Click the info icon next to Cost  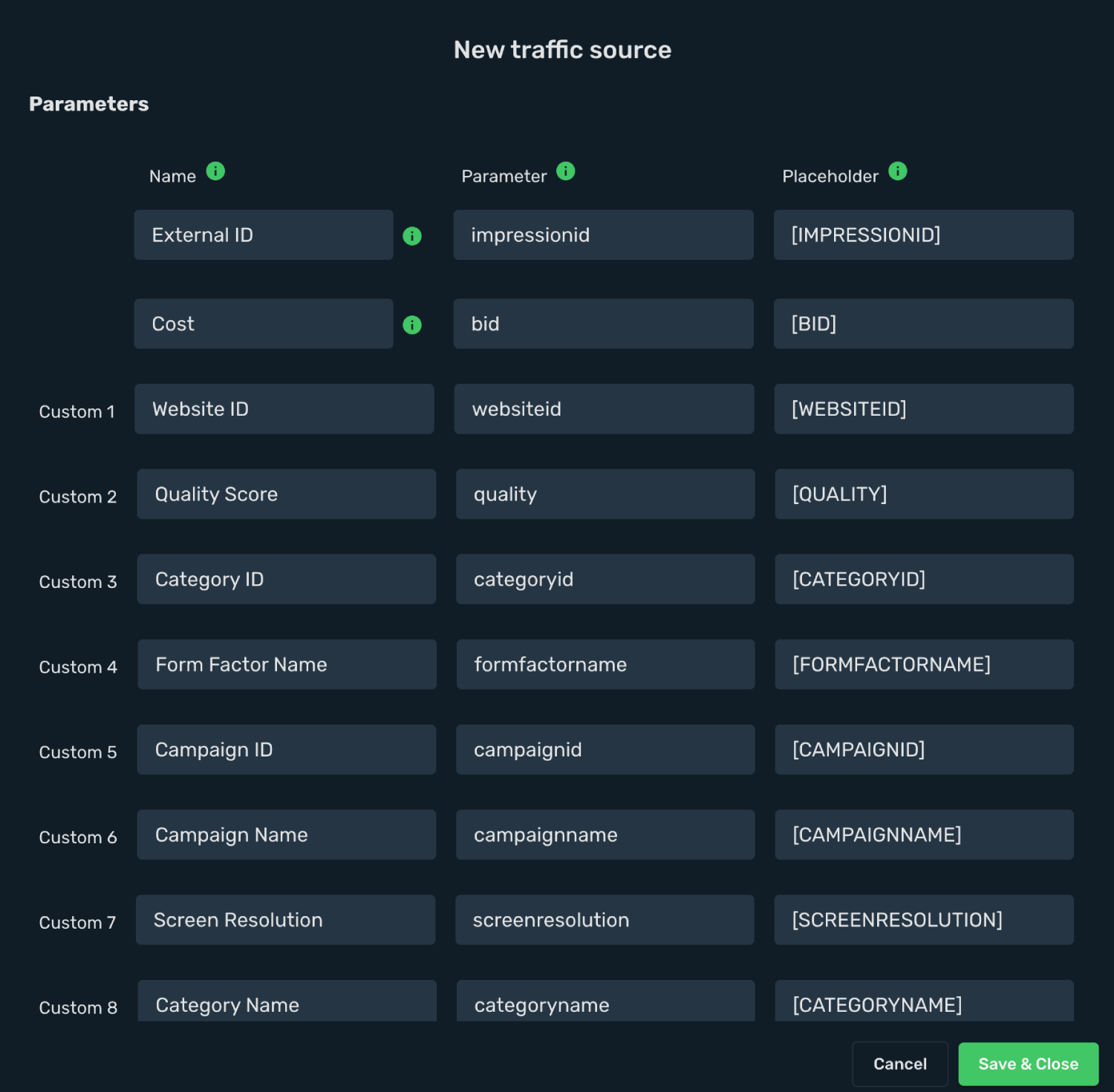(412, 325)
